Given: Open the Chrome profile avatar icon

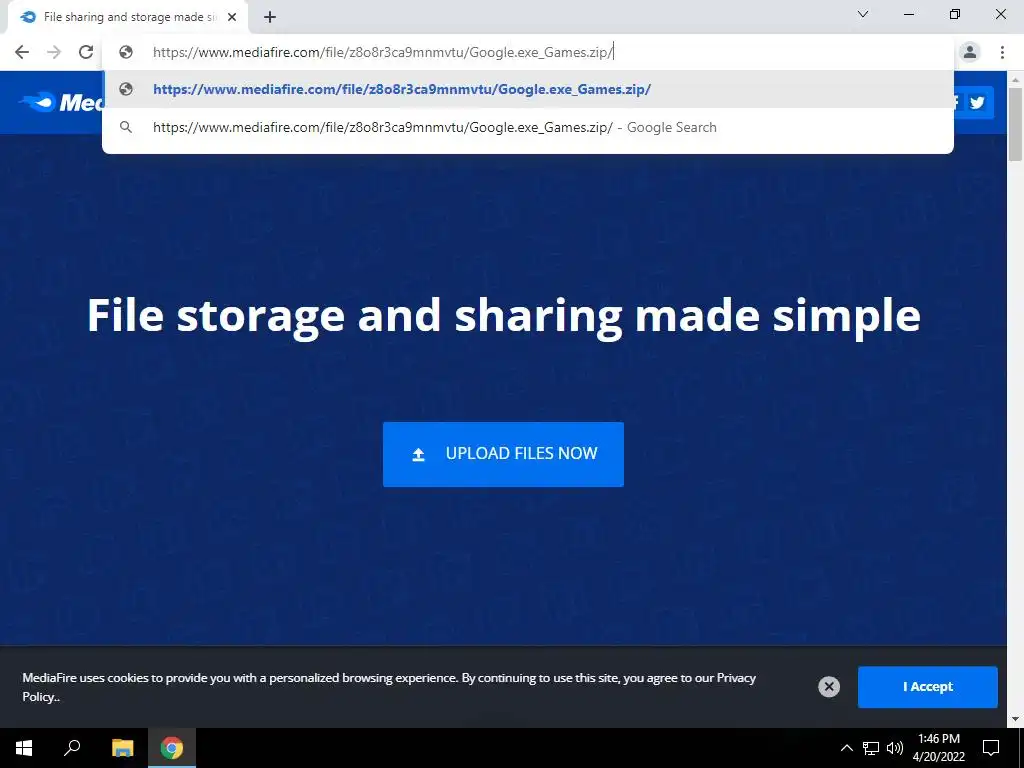Looking at the screenshot, I should pyautogui.click(x=970, y=52).
